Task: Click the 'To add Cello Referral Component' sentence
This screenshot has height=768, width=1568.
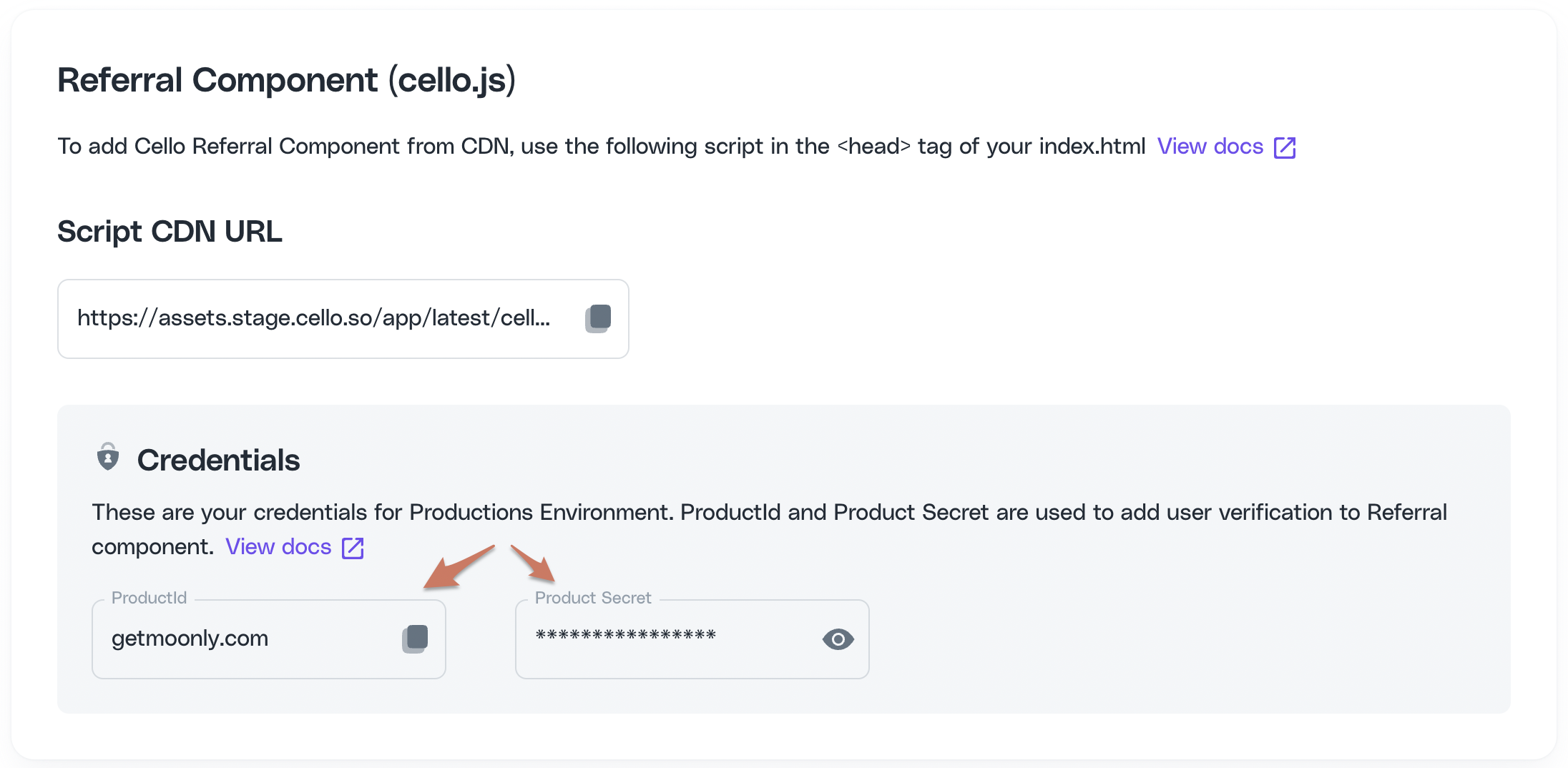Action: pyautogui.click(x=601, y=147)
